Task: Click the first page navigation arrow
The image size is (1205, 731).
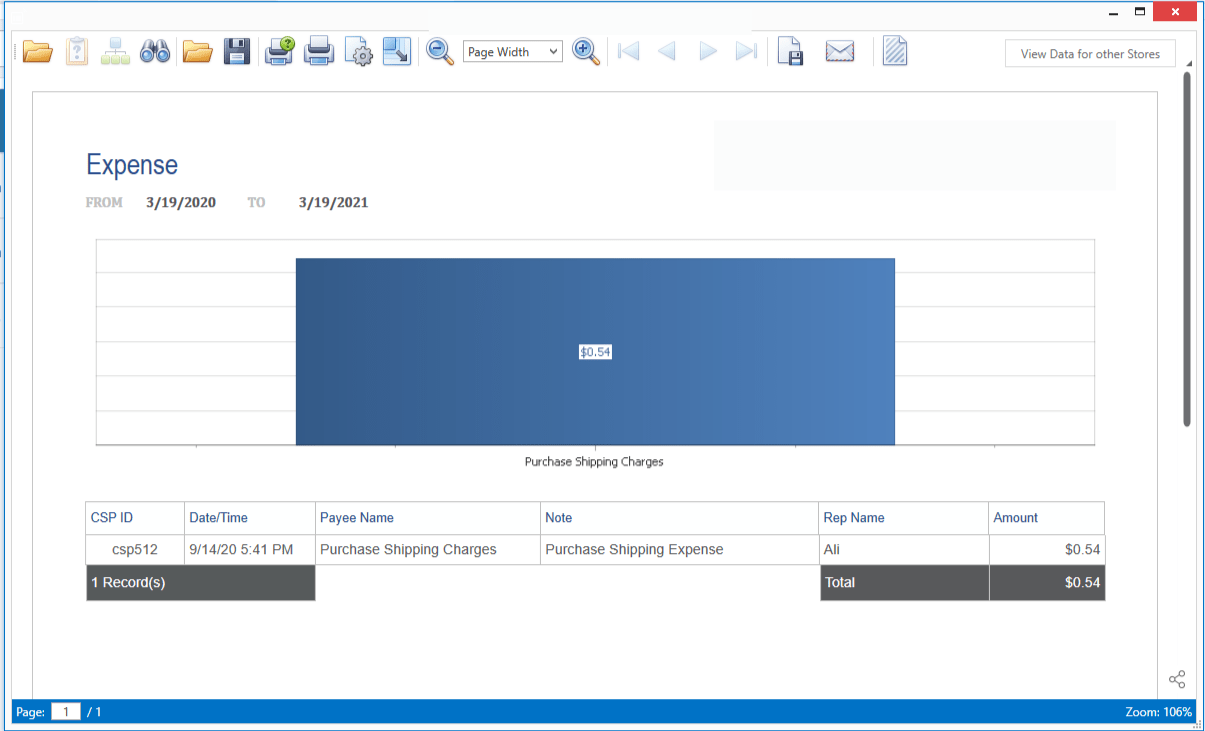Action: 628,51
